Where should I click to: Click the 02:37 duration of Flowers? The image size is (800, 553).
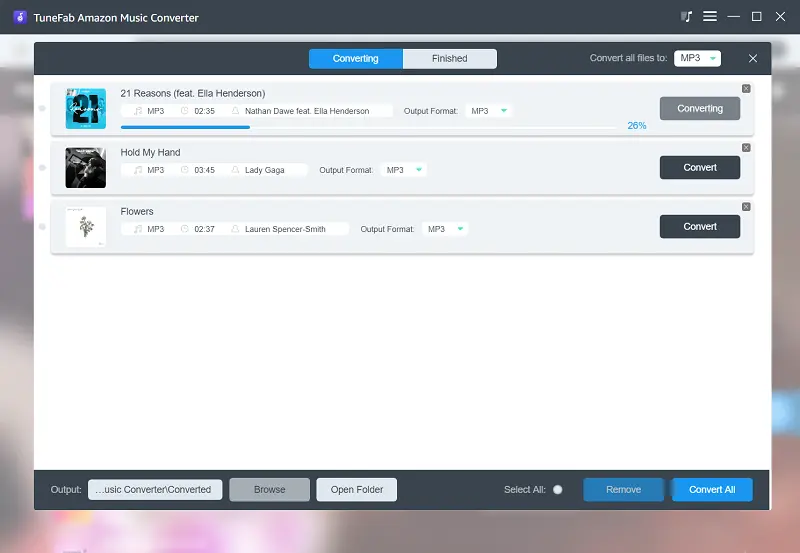[x=205, y=229]
